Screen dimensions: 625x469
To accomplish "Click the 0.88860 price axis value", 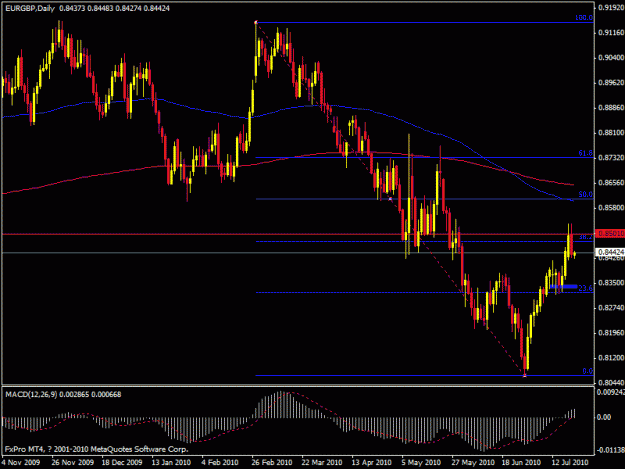I will point(611,108).
